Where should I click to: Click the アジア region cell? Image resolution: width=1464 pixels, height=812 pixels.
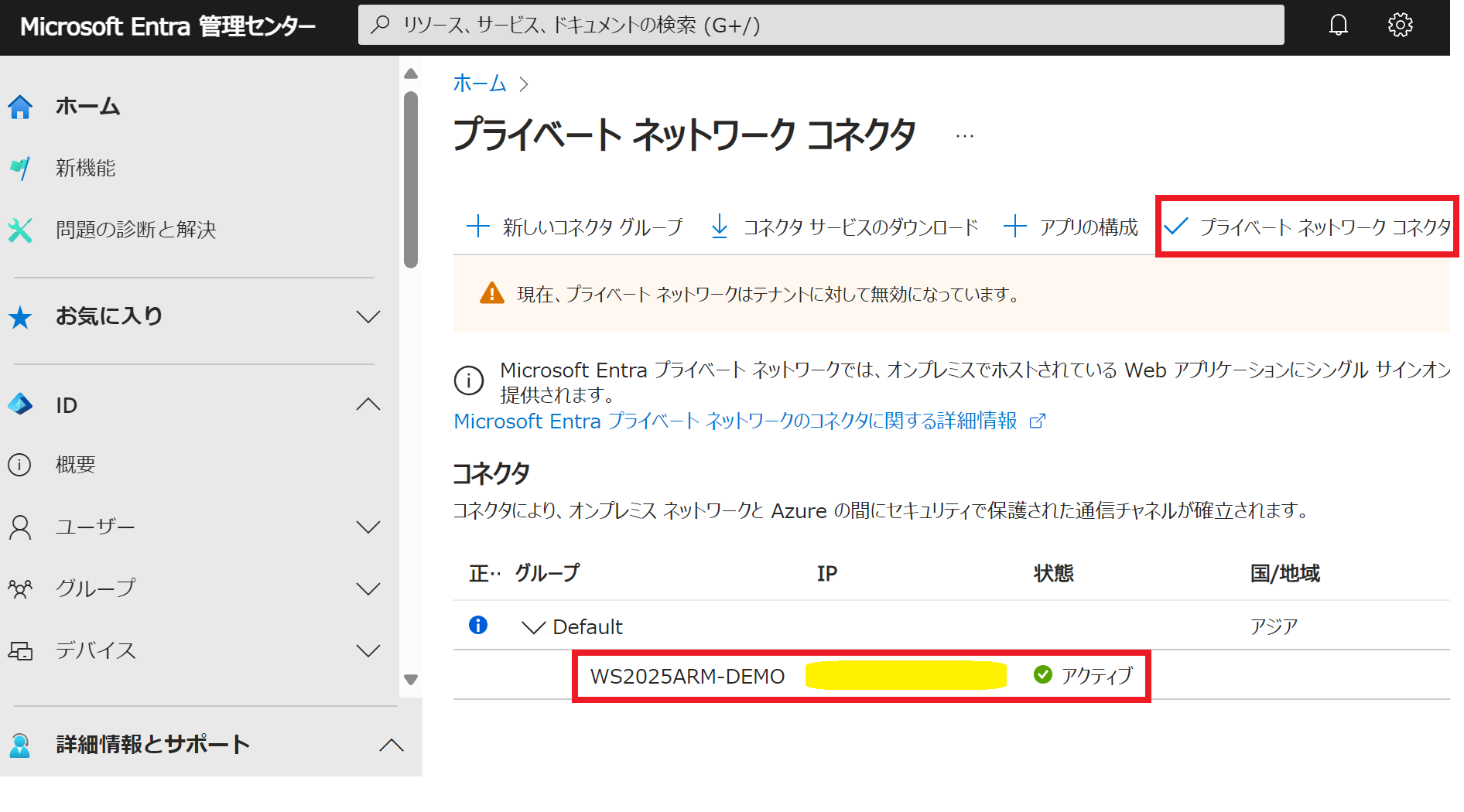click(1274, 626)
